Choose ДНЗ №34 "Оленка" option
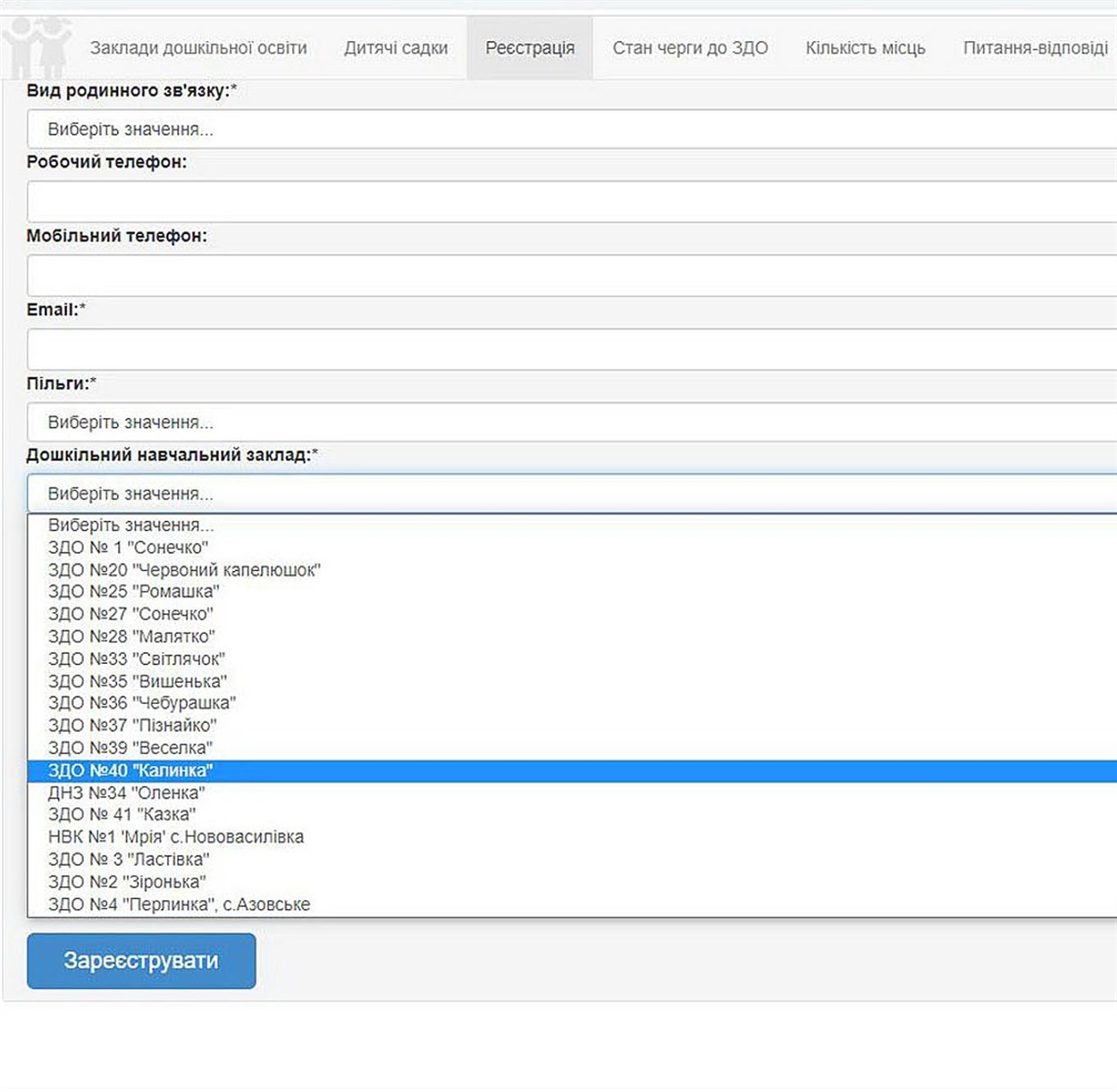 coord(572,793)
